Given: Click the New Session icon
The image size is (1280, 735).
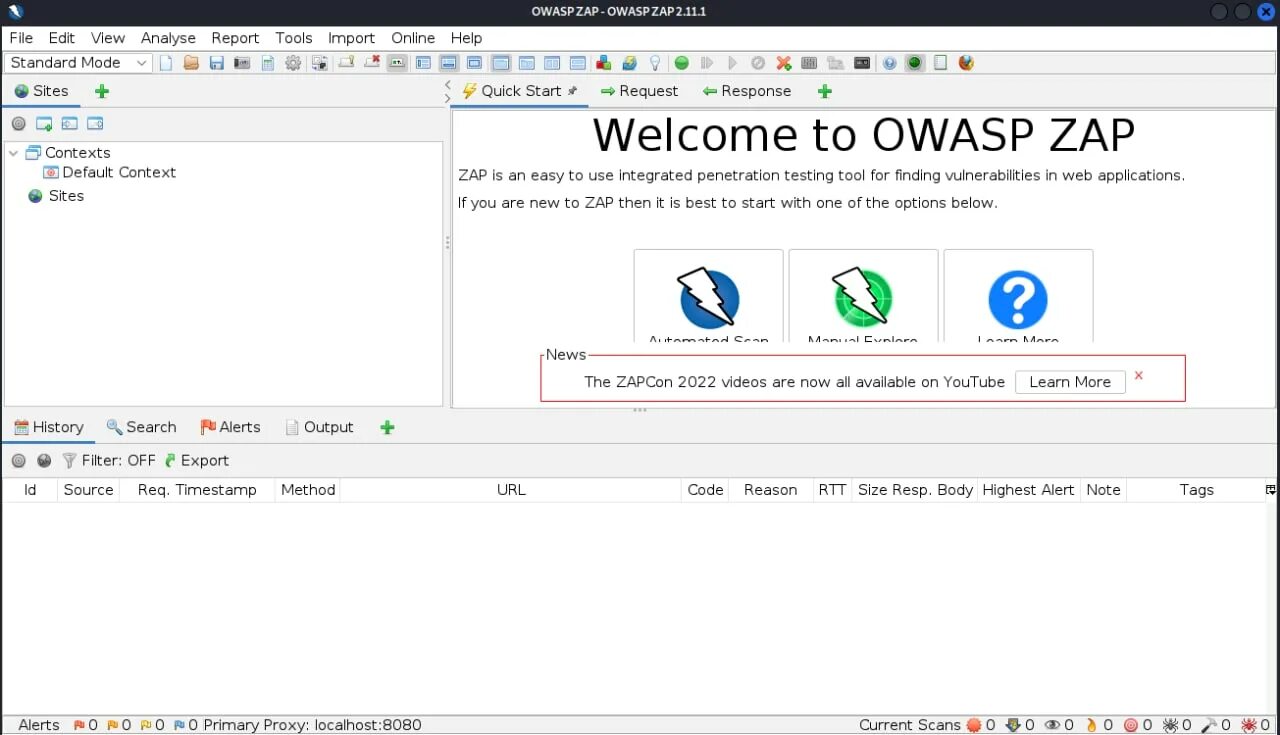Looking at the screenshot, I should [164, 63].
